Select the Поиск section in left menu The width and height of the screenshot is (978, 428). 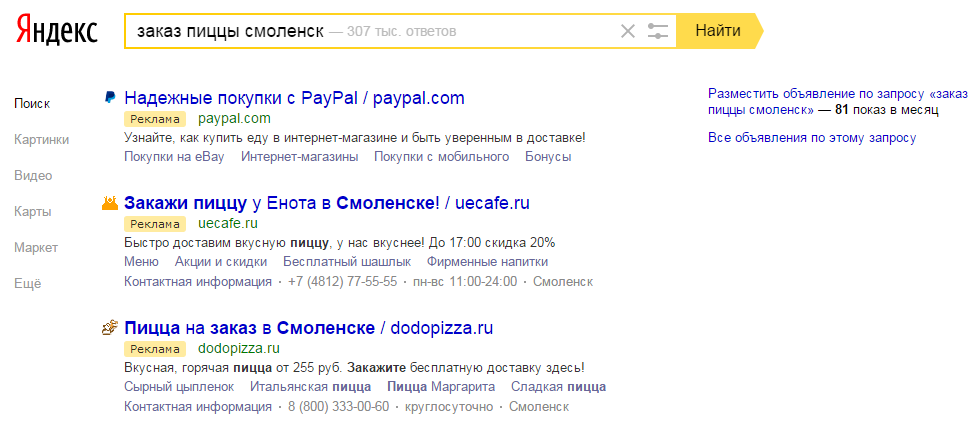pyautogui.click(x=32, y=104)
